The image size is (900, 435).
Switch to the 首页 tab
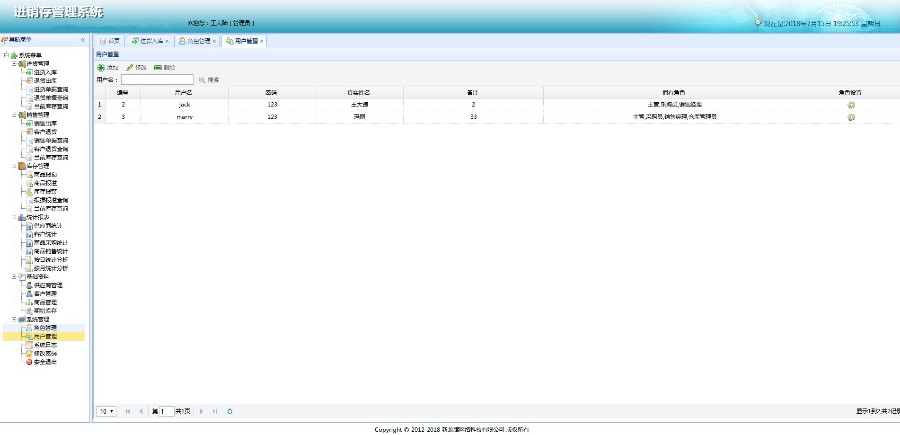pos(110,41)
